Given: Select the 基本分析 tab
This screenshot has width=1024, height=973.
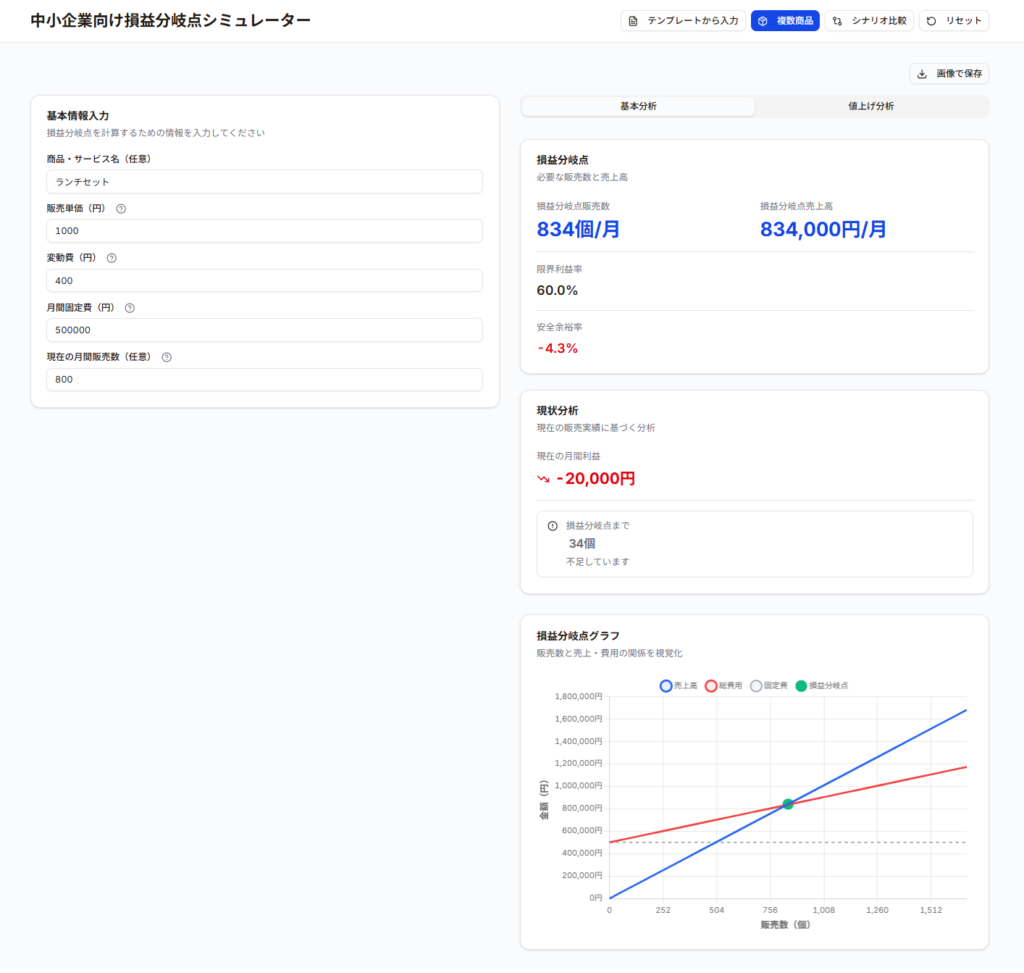Looking at the screenshot, I should pos(638,106).
